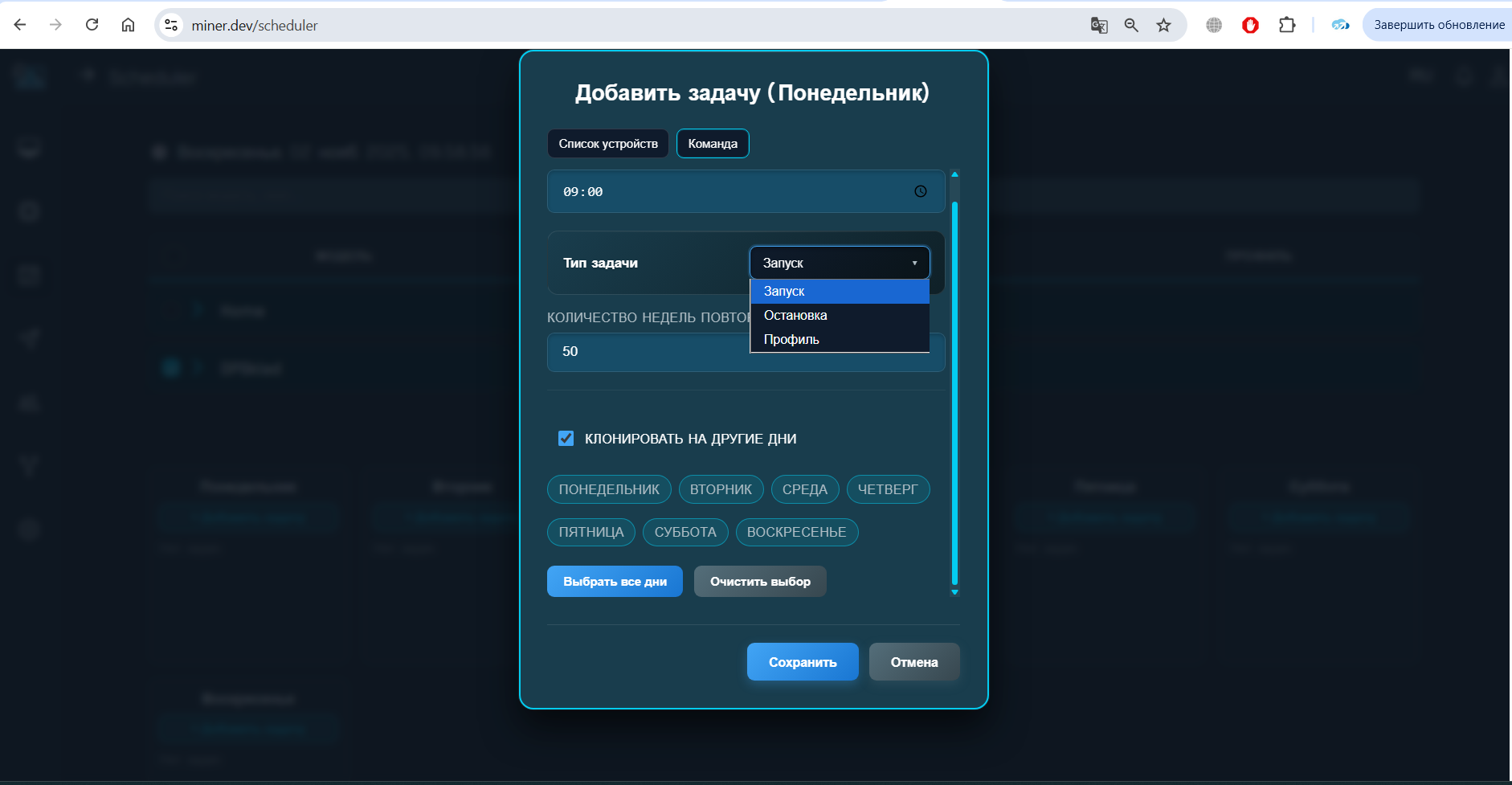Toggle the СРЕДА day chip
The height and width of the screenshot is (785, 1512).
pyautogui.click(x=805, y=489)
